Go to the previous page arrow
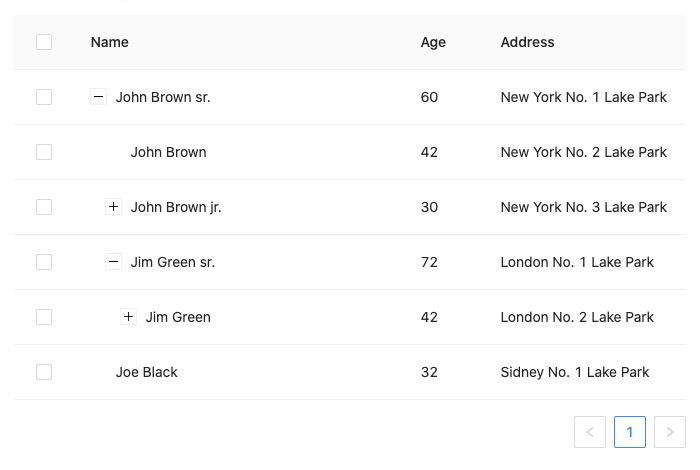 pyautogui.click(x=590, y=432)
